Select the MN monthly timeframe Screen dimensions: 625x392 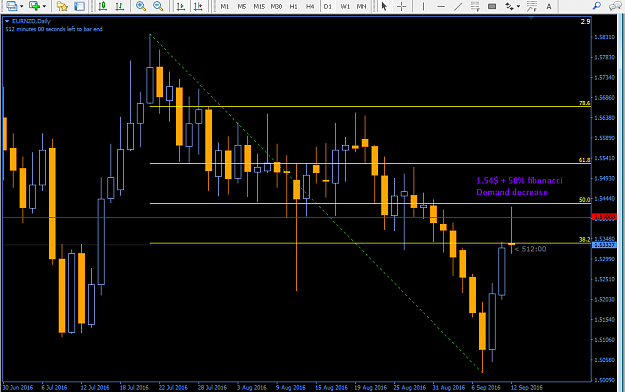tap(361, 6)
